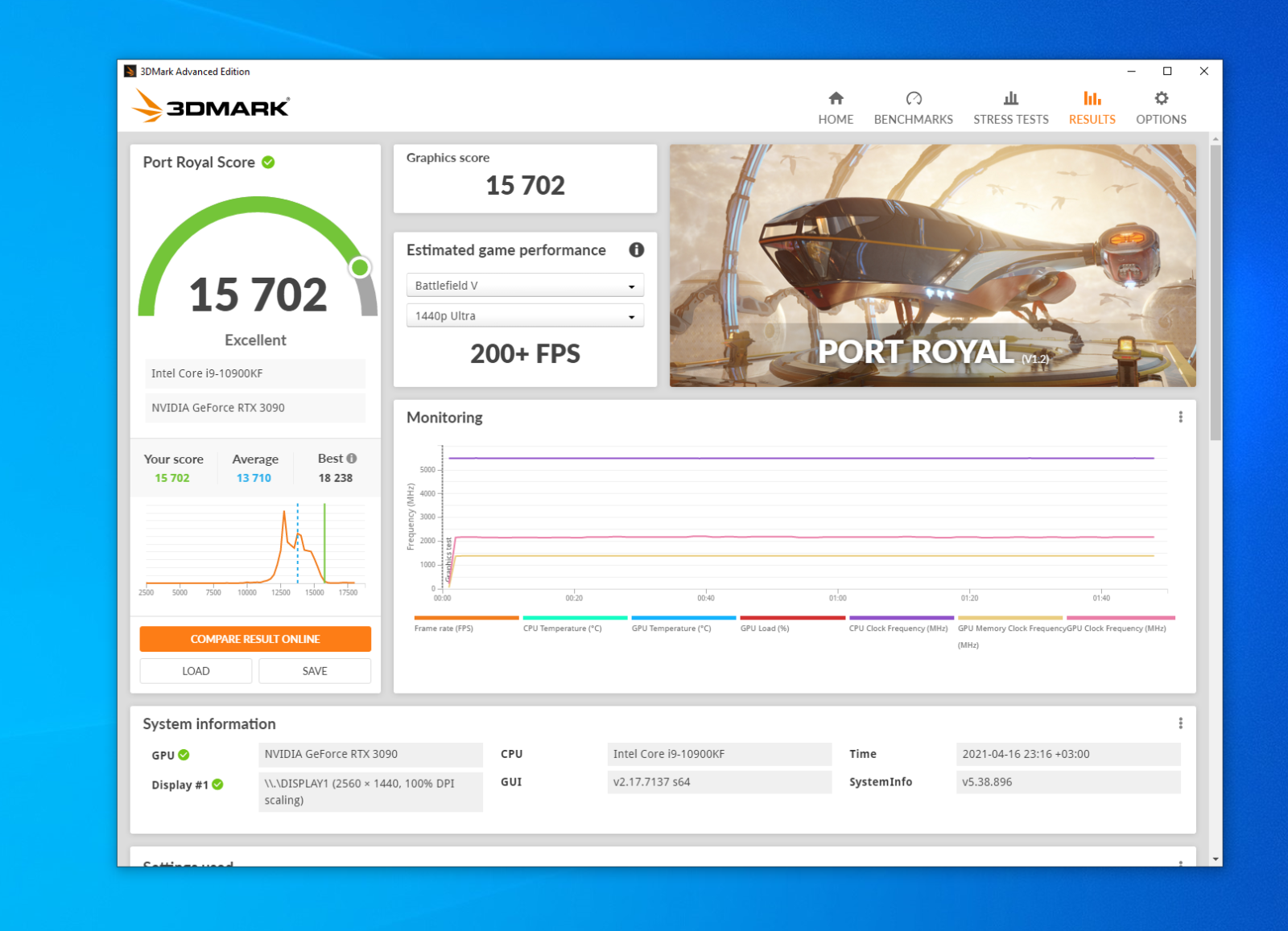Click the Best score info icon
This screenshot has height=931, width=1288.
tap(352, 458)
